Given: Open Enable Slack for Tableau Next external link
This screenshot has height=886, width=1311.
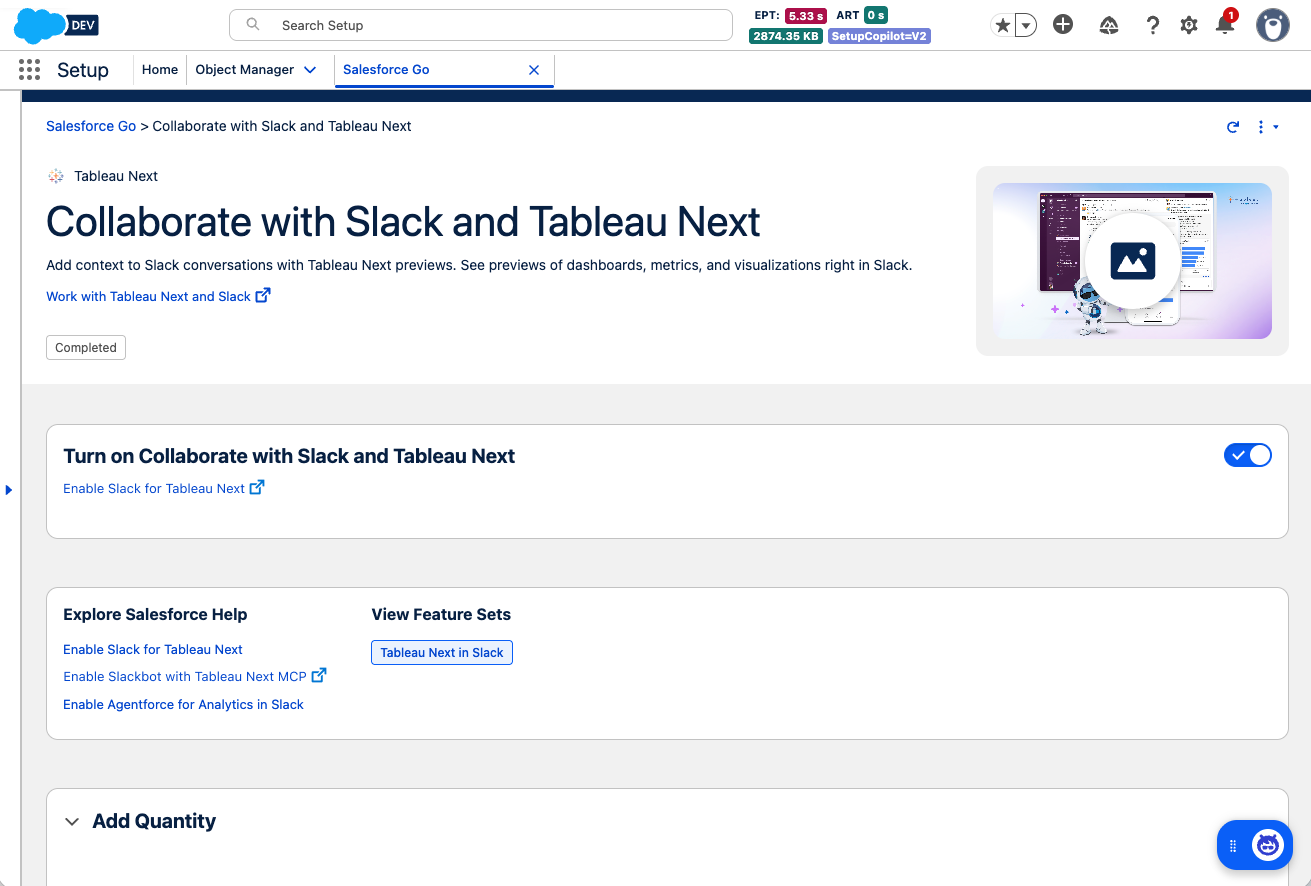Looking at the screenshot, I should pos(163,488).
